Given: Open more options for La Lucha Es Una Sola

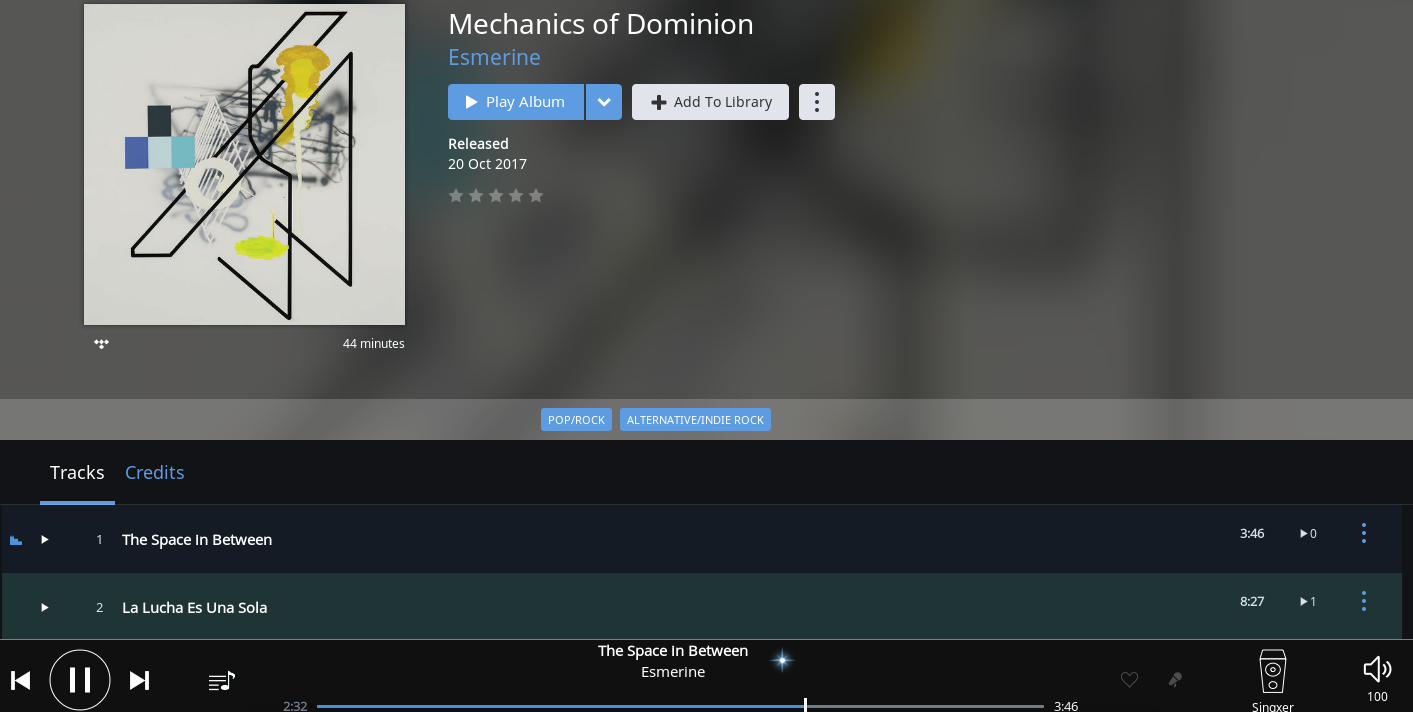Looking at the screenshot, I should [x=1363, y=601].
